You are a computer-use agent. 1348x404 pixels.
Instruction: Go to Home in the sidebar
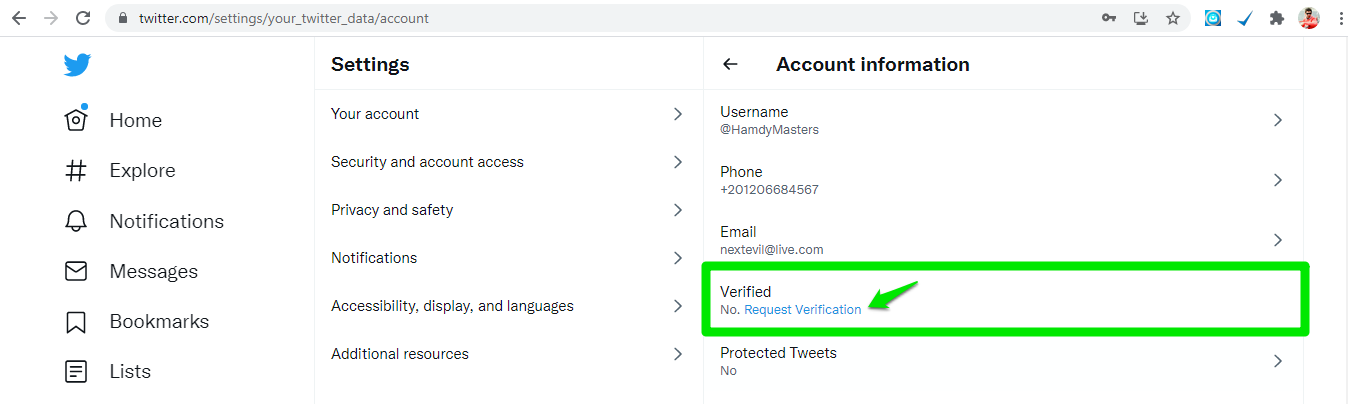pos(136,120)
